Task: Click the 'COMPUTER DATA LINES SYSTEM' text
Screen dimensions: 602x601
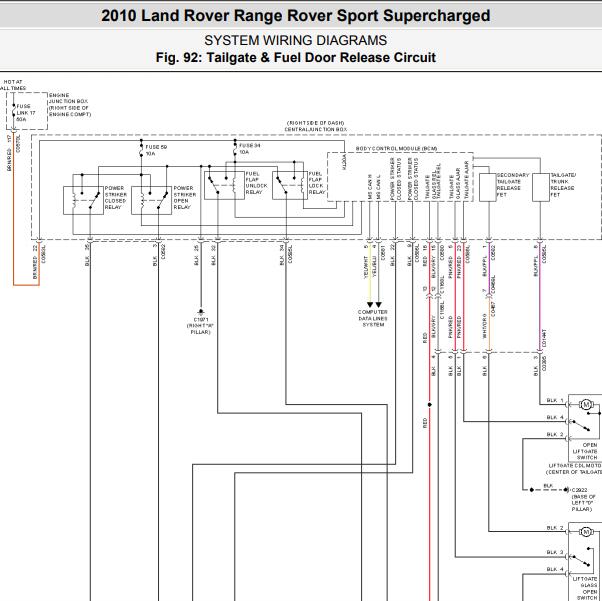Action: pyautogui.click(x=373, y=318)
